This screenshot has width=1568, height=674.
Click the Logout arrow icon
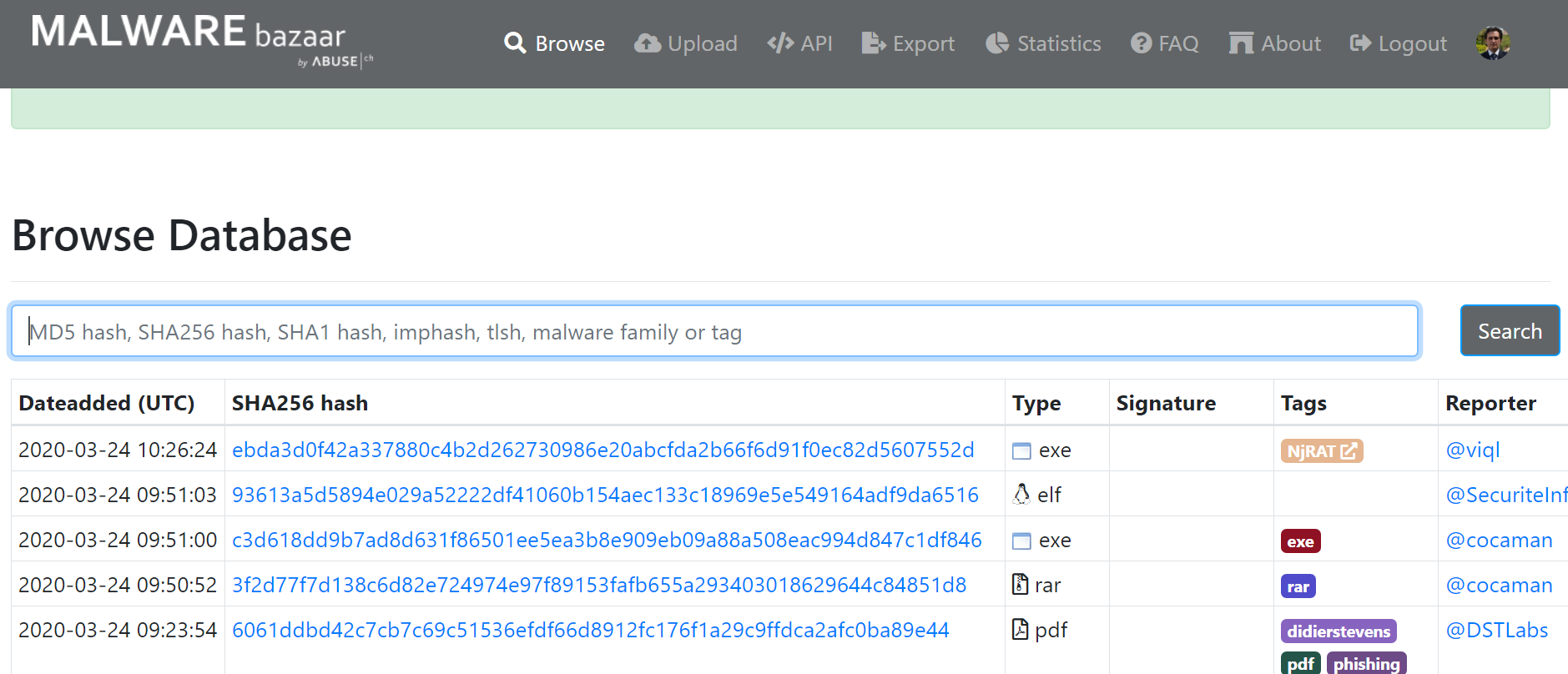1360,43
